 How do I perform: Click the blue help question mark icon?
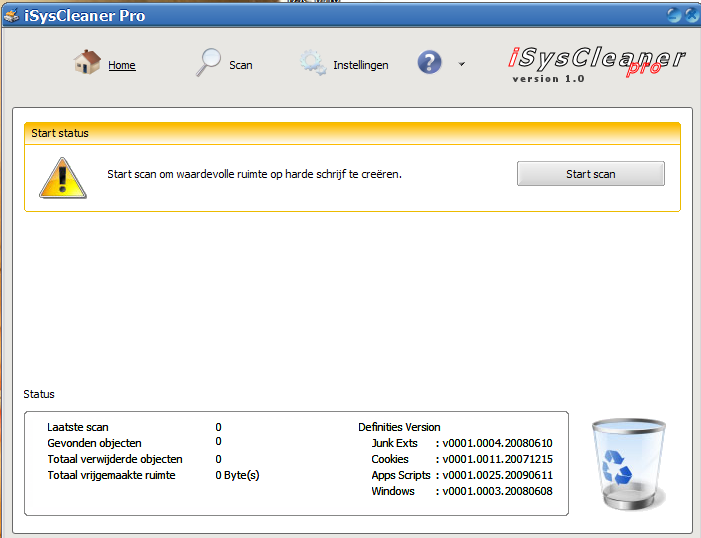click(430, 62)
